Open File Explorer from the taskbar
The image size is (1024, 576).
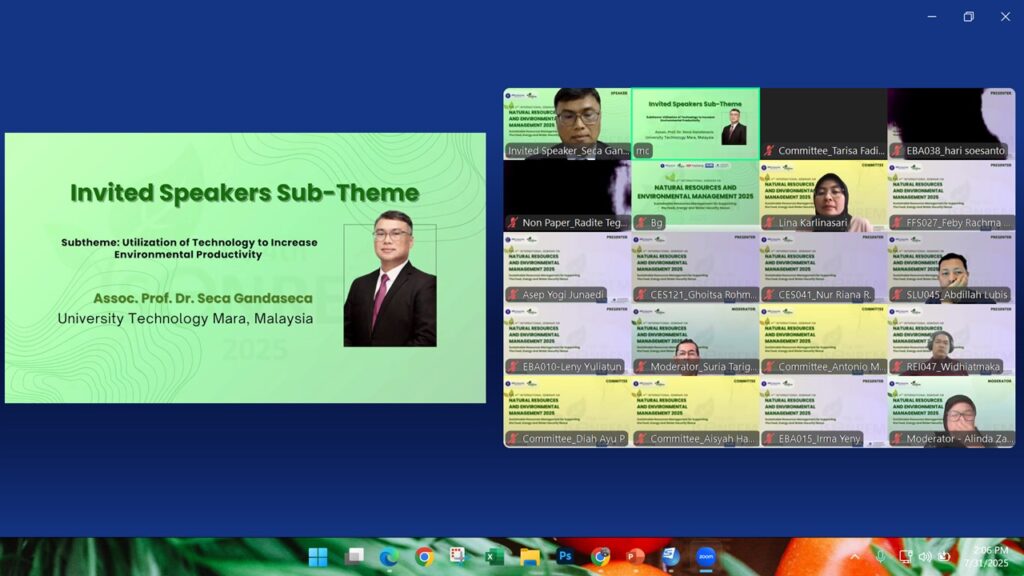[529, 557]
